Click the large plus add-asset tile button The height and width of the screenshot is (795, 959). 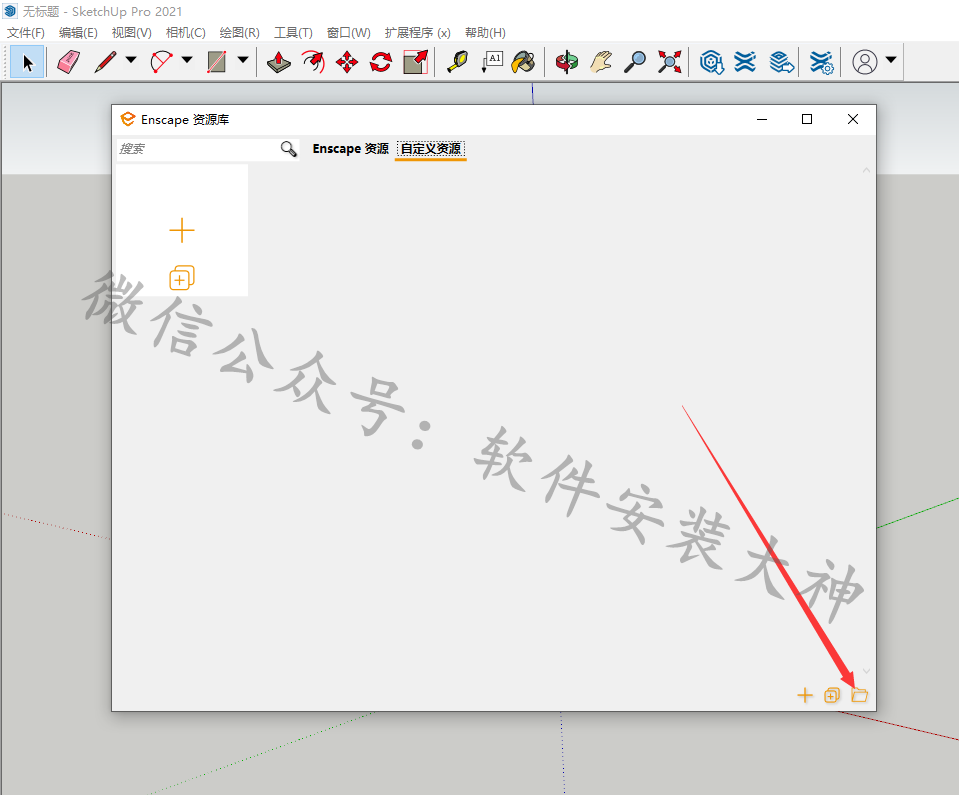182,231
